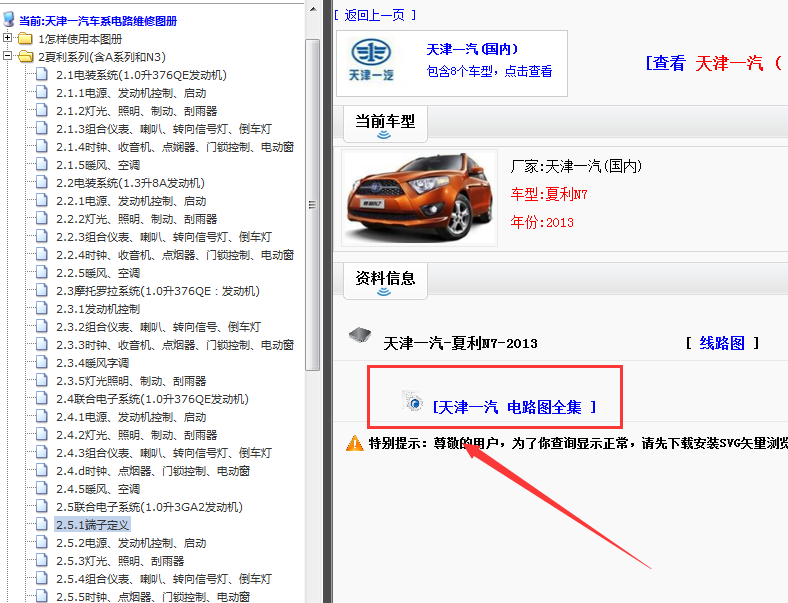The width and height of the screenshot is (788, 603).
Task: Click page icon of 2.1.5暖风、空调
Action: coord(42,164)
